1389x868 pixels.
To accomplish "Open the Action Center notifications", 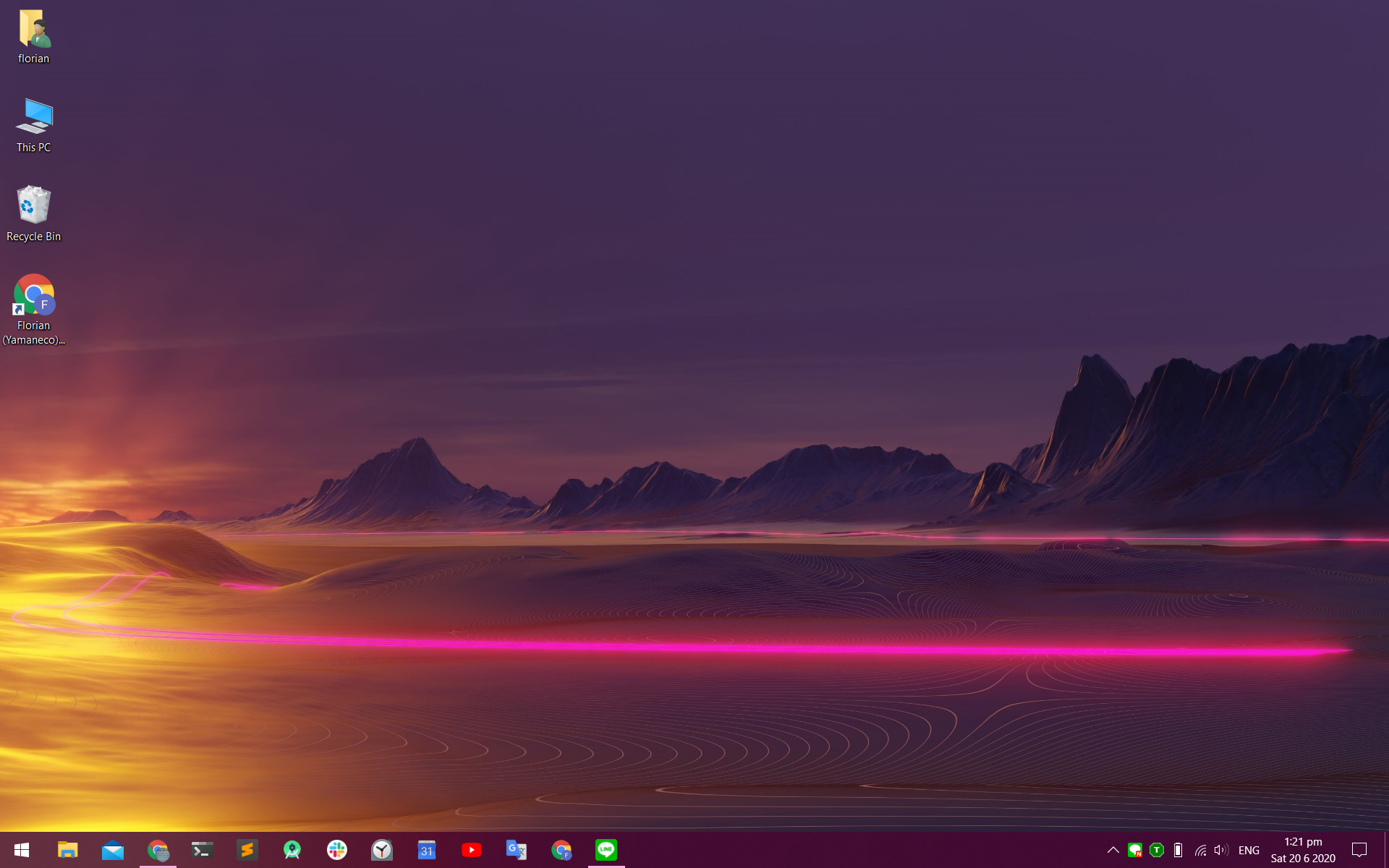I will 1359,850.
